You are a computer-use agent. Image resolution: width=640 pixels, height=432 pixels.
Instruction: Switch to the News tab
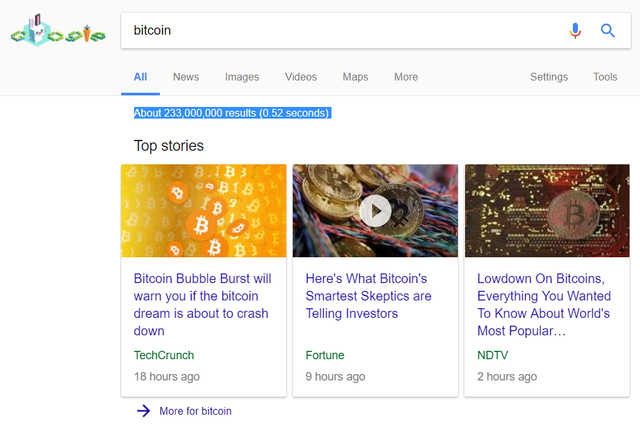pyautogui.click(x=186, y=77)
